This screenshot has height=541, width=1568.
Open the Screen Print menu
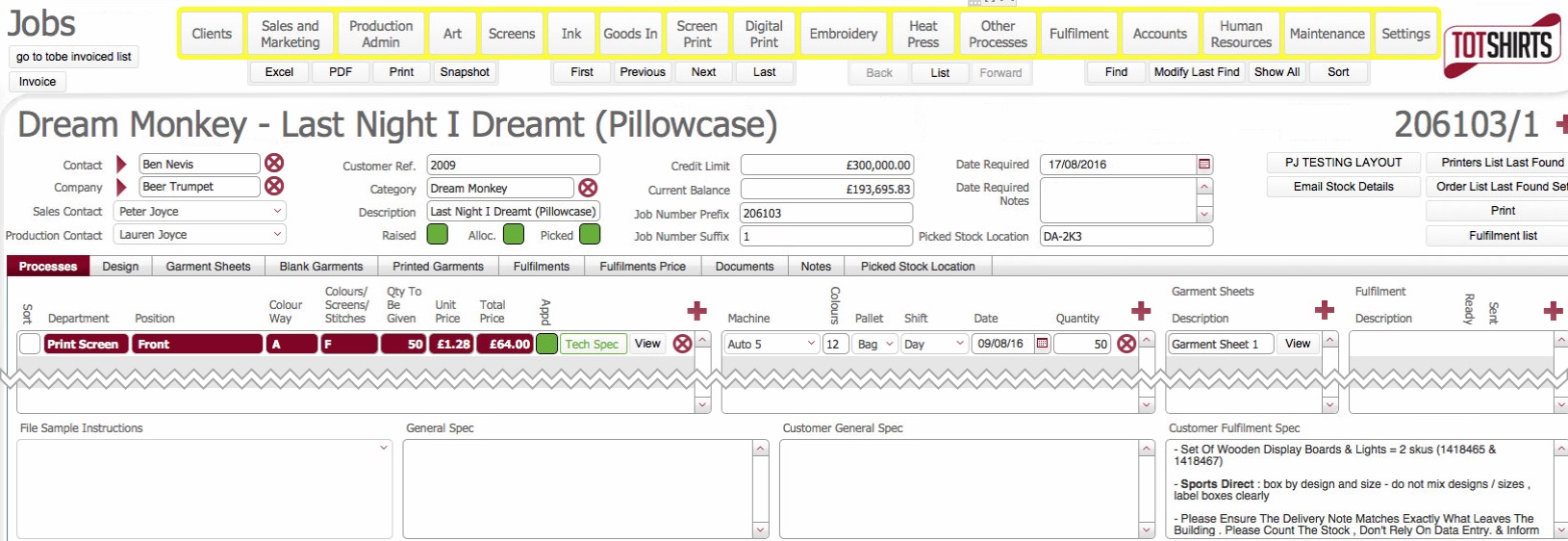pyautogui.click(x=696, y=34)
